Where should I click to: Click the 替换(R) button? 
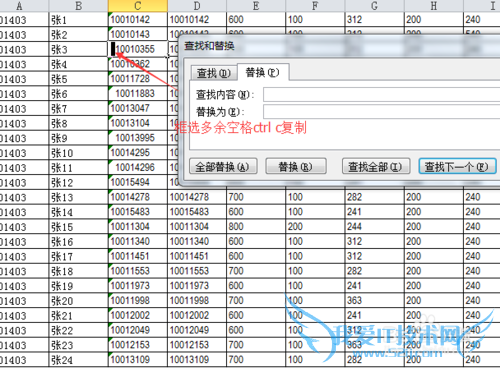coord(296,166)
